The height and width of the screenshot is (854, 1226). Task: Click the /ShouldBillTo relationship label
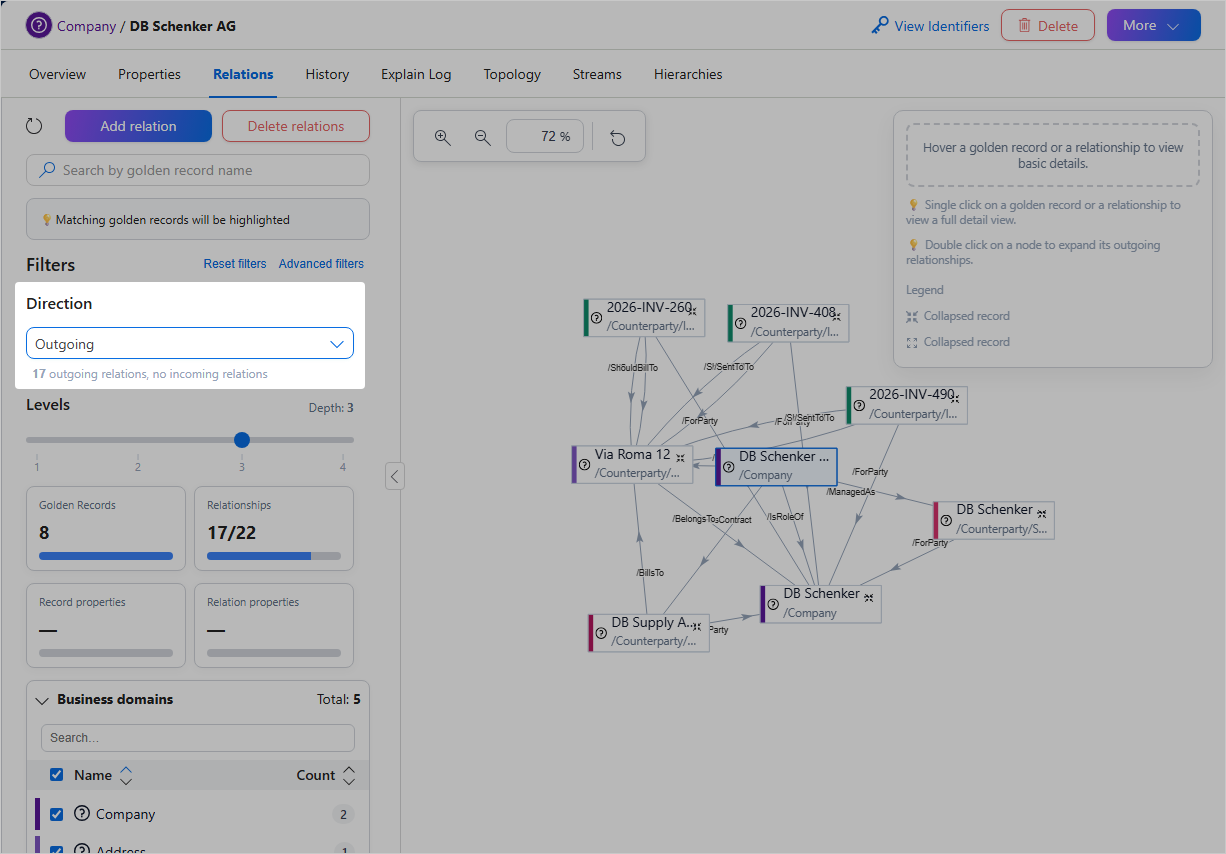coord(633,368)
